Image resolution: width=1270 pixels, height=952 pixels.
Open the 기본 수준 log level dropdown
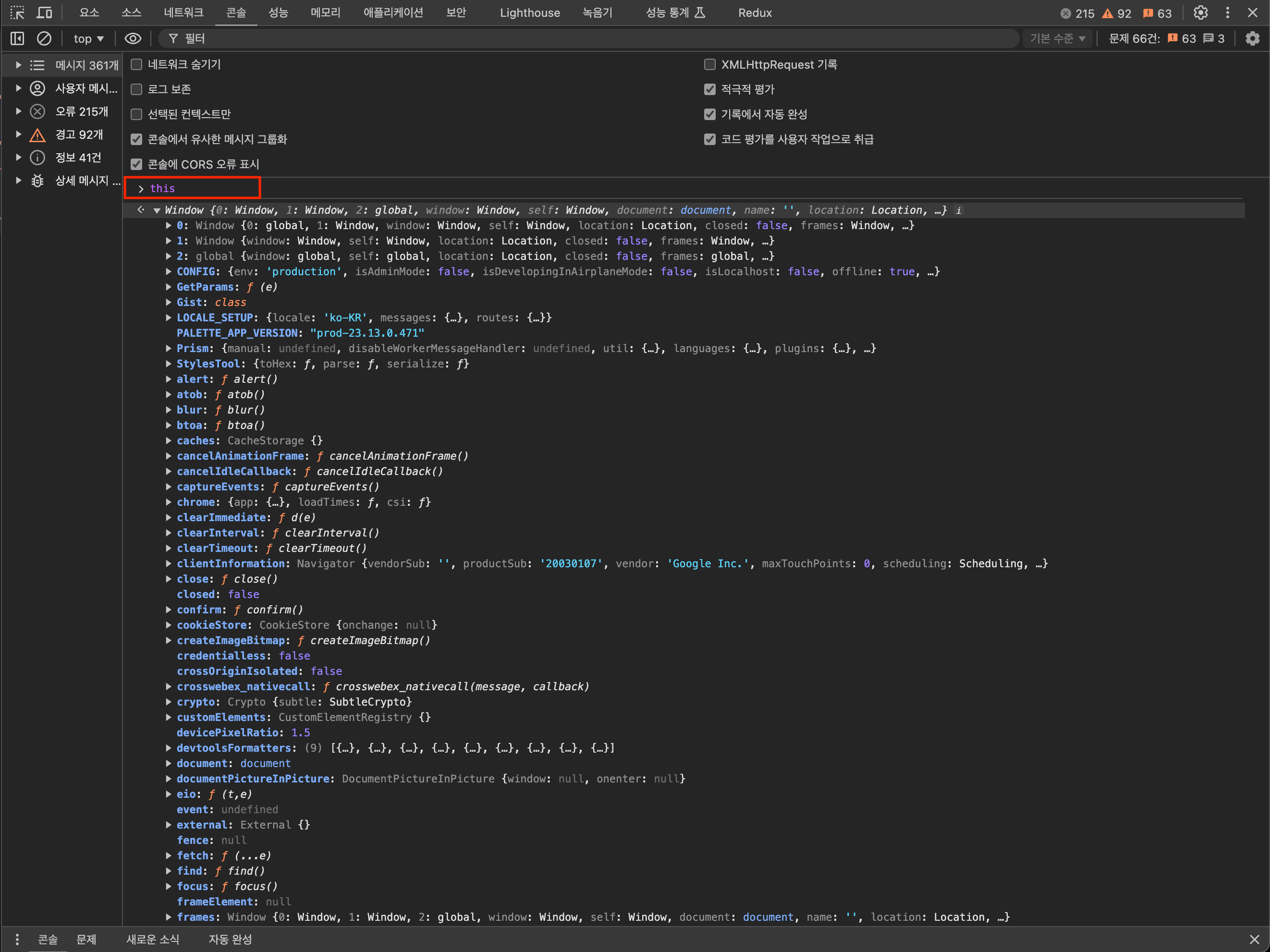click(1057, 38)
